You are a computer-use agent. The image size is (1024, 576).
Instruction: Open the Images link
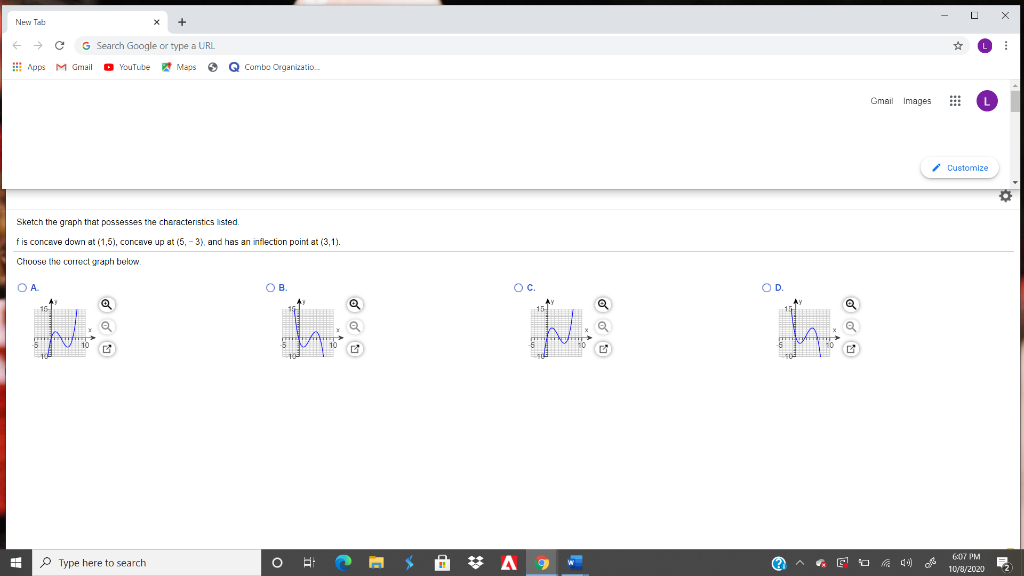[x=917, y=100]
